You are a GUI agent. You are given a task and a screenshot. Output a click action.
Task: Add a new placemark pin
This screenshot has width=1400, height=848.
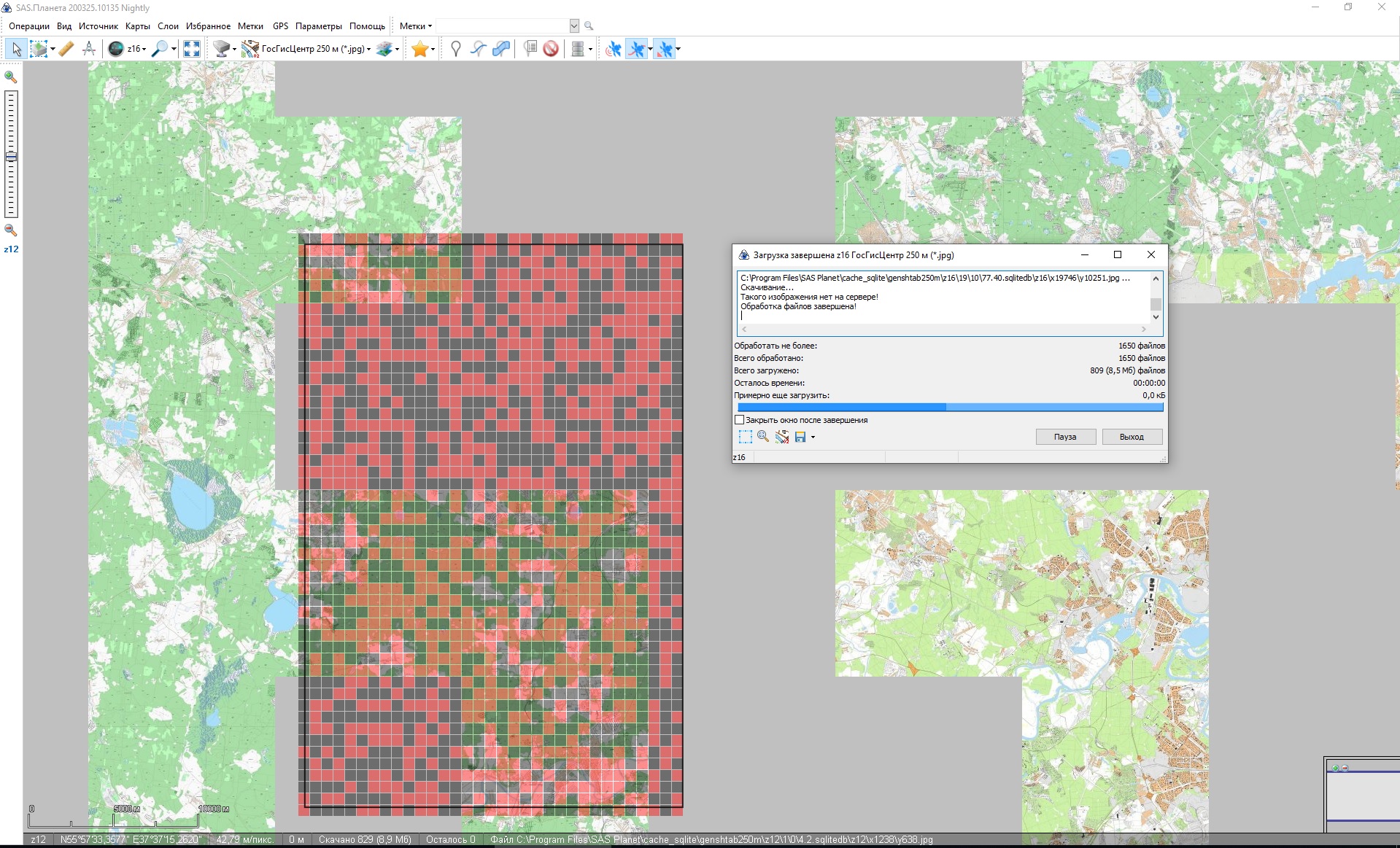(x=456, y=49)
